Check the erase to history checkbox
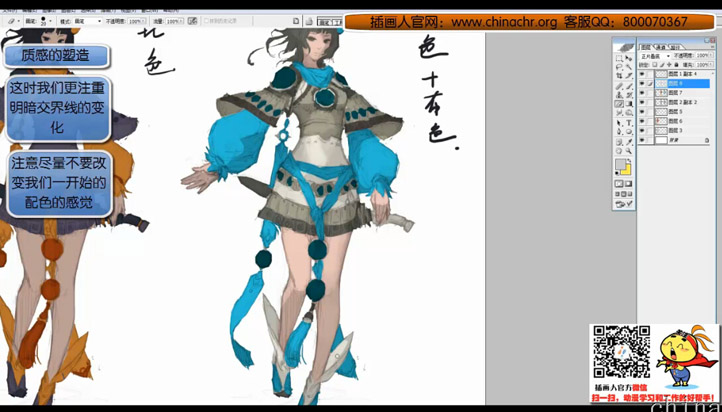 click(x=206, y=21)
